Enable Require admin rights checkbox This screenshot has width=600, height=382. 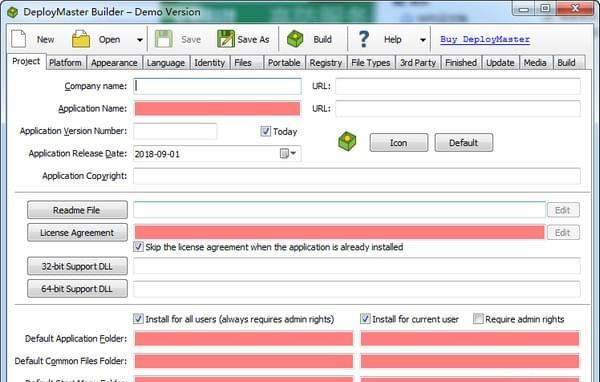tap(478, 318)
